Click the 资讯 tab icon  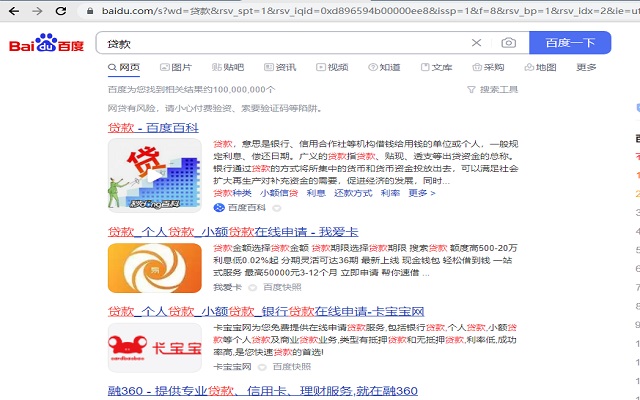click(269, 67)
